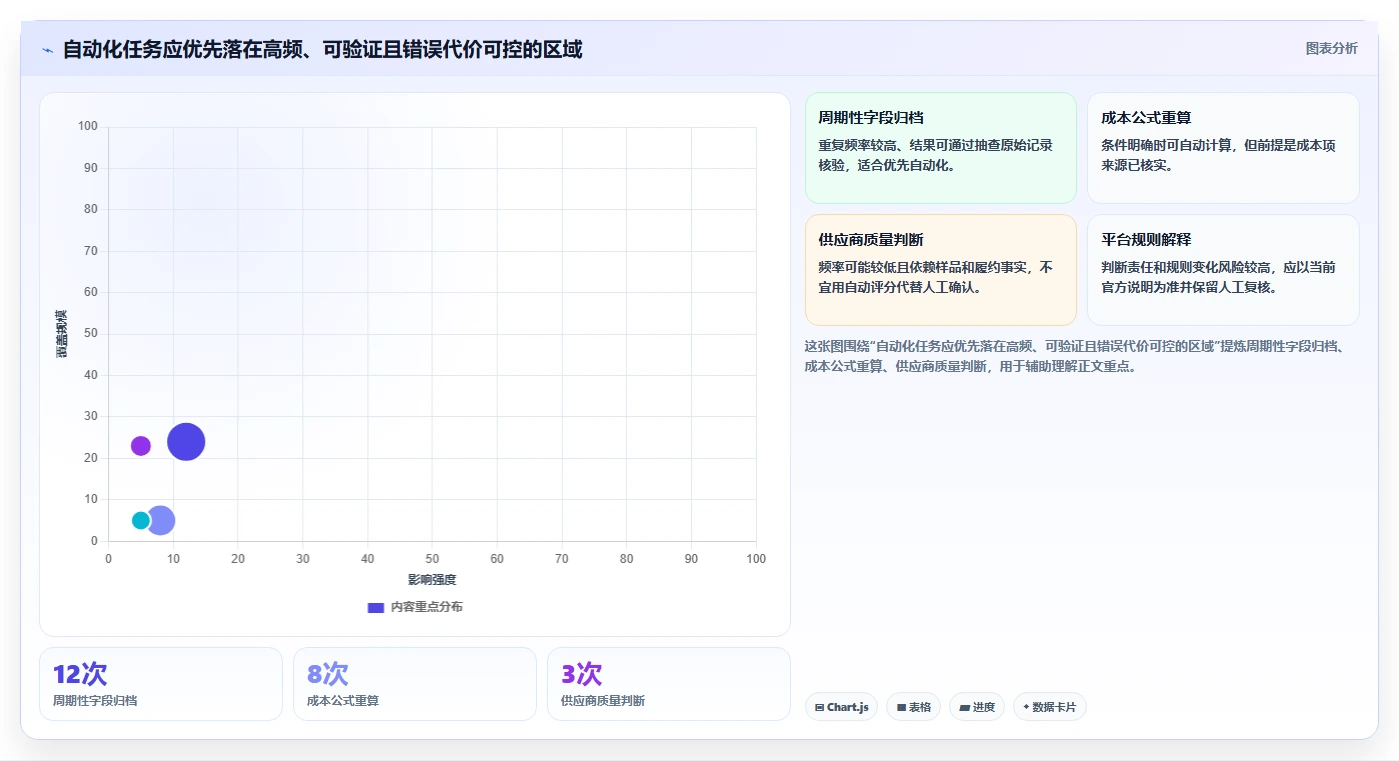Select the Chart.js tag chip
The image size is (1399, 761).
(841, 707)
